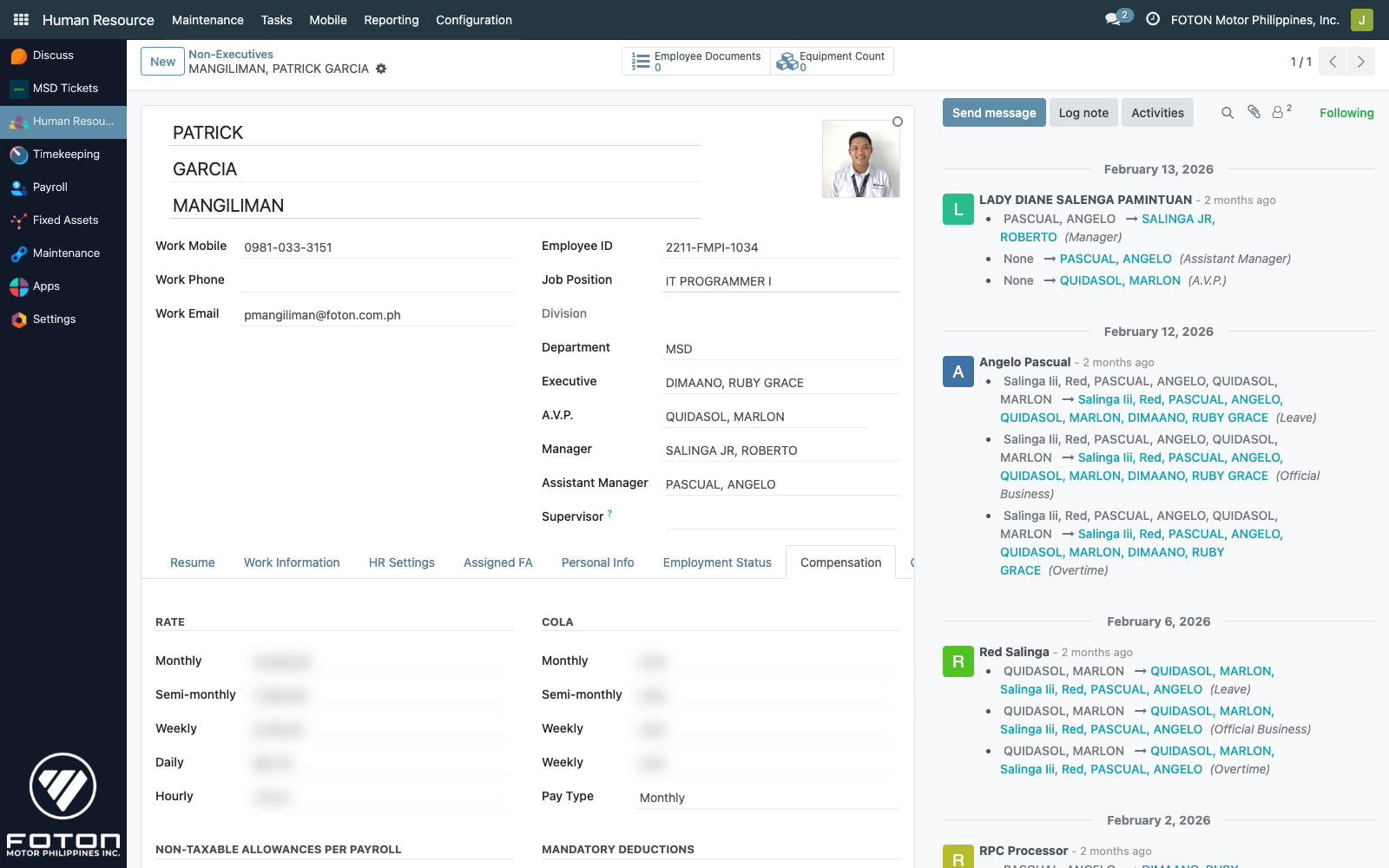
Task: Click the activities clock icon in top bar
Action: coord(1153,19)
